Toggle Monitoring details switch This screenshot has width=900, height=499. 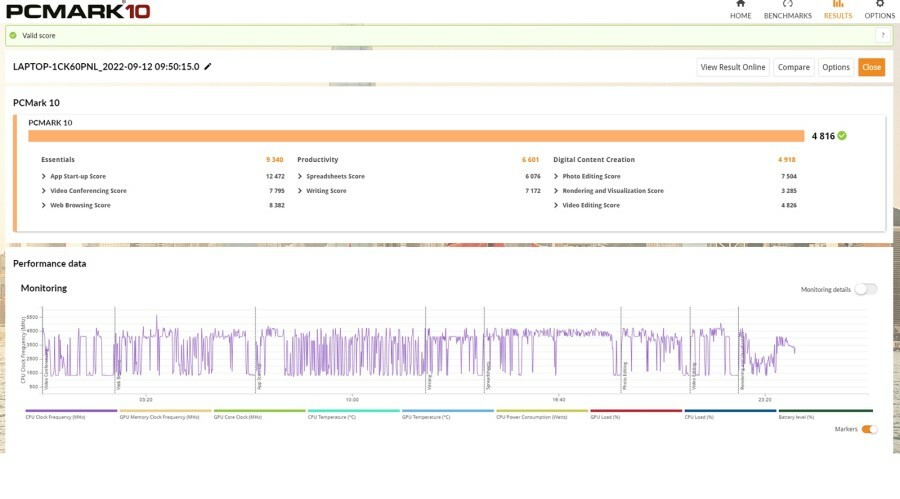[x=866, y=289]
